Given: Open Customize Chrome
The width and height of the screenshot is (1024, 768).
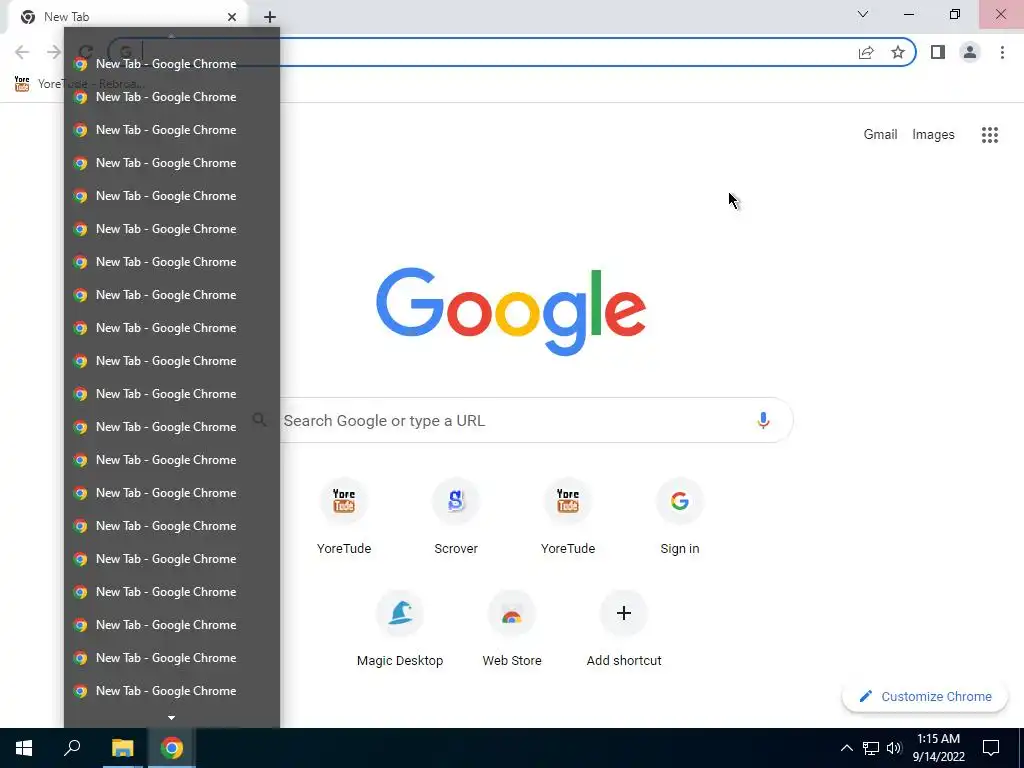Looking at the screenshot, I should (x=925, y=696).
